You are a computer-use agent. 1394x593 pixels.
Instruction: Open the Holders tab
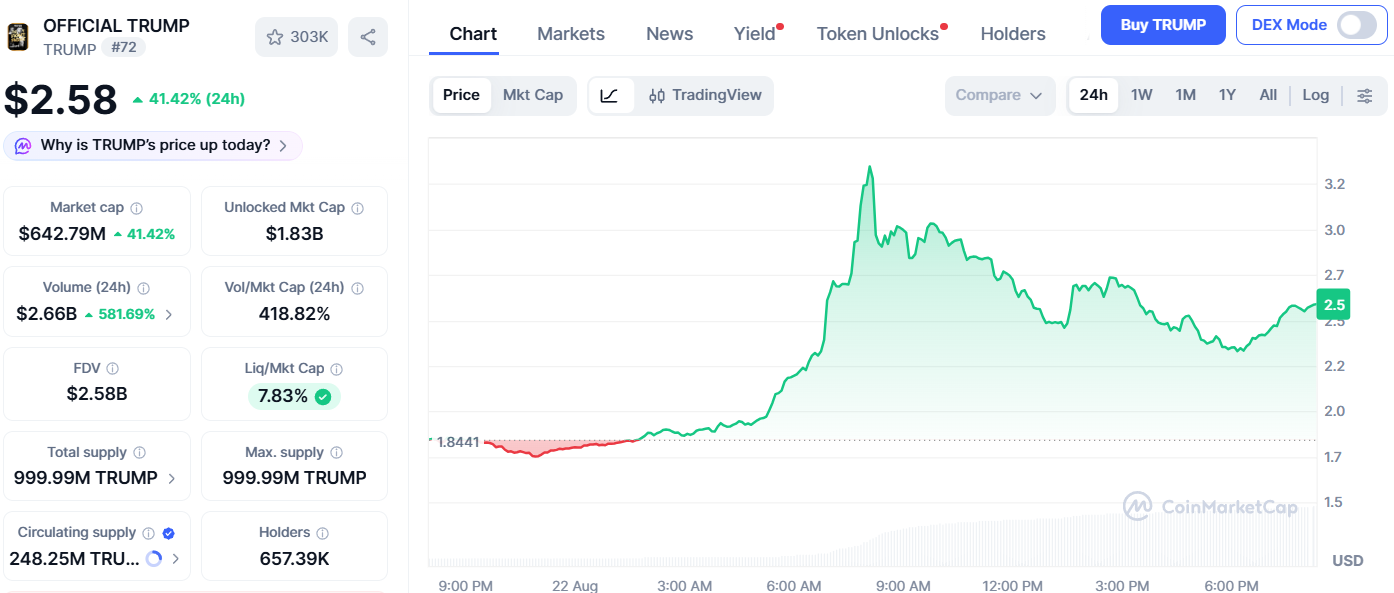(1013, 34)
